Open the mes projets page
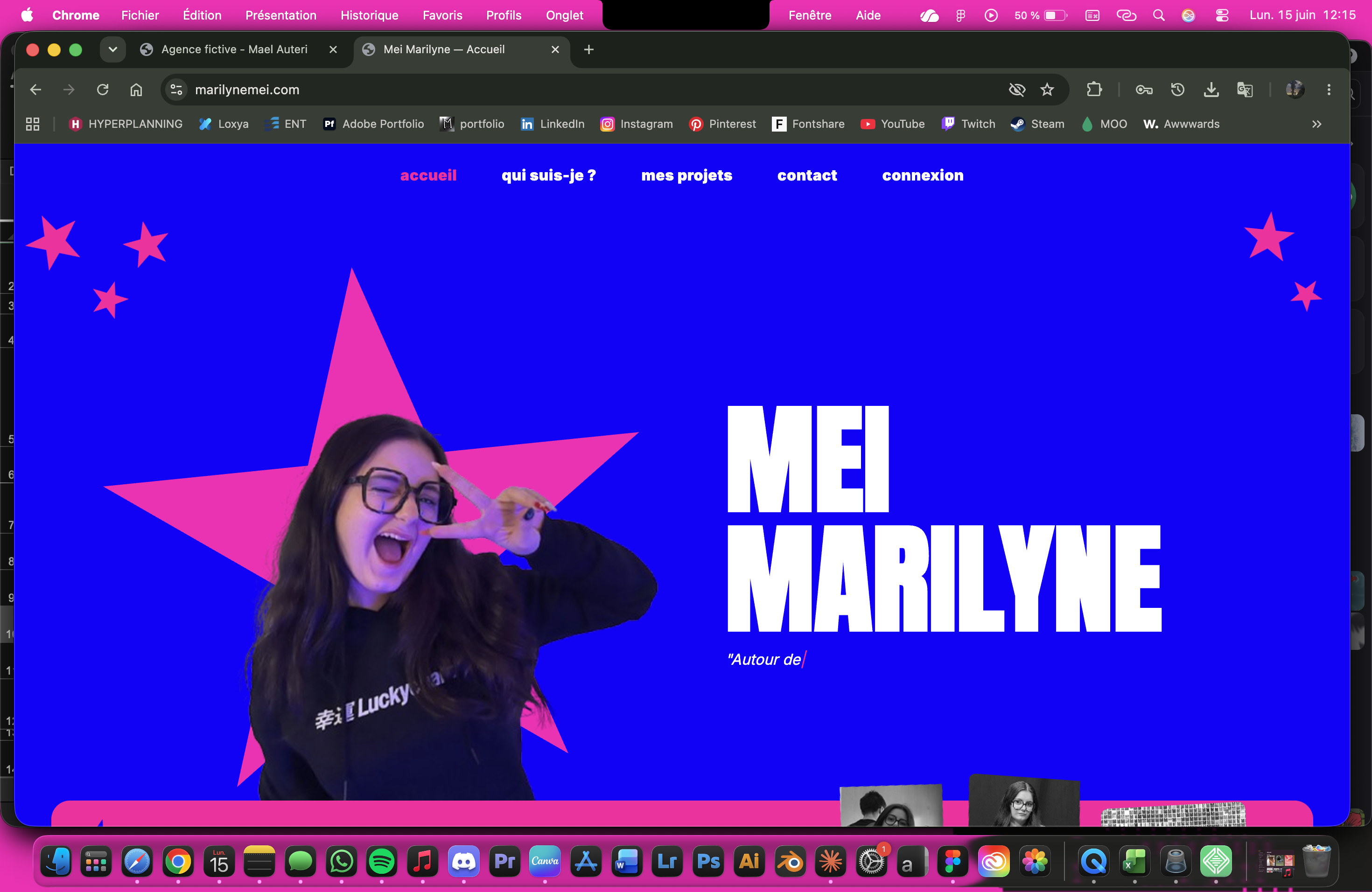The width and height of the screenshot is (1372, 892). (x=686, y=175)
